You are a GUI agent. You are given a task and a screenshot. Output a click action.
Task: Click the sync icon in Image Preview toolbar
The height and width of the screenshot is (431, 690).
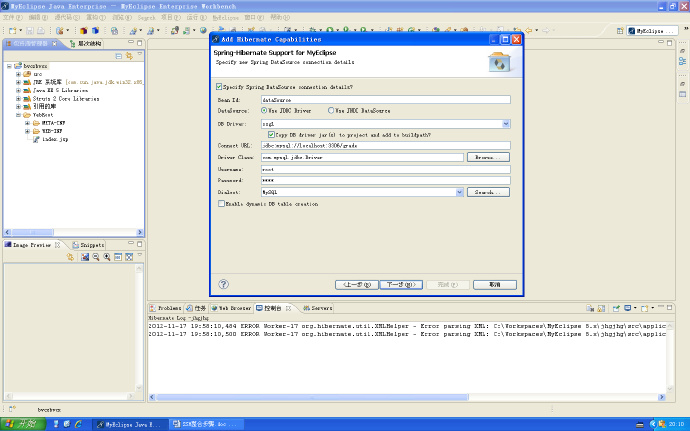pyautogui.click(x=70, y=257)
